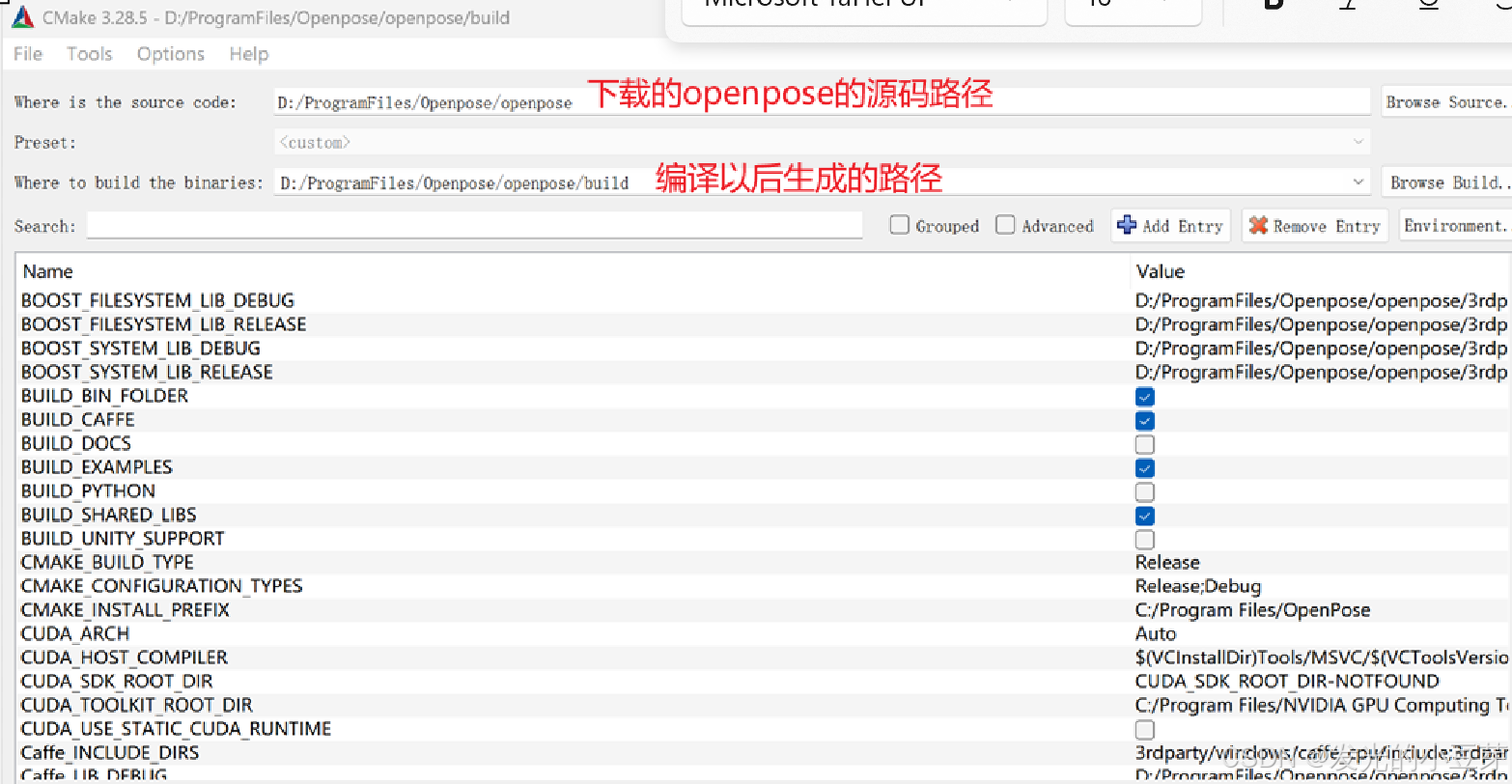Select the CMAKE_BUILD_TYPE entry name
1512x784 pixels.
click(x=107, y=562)
